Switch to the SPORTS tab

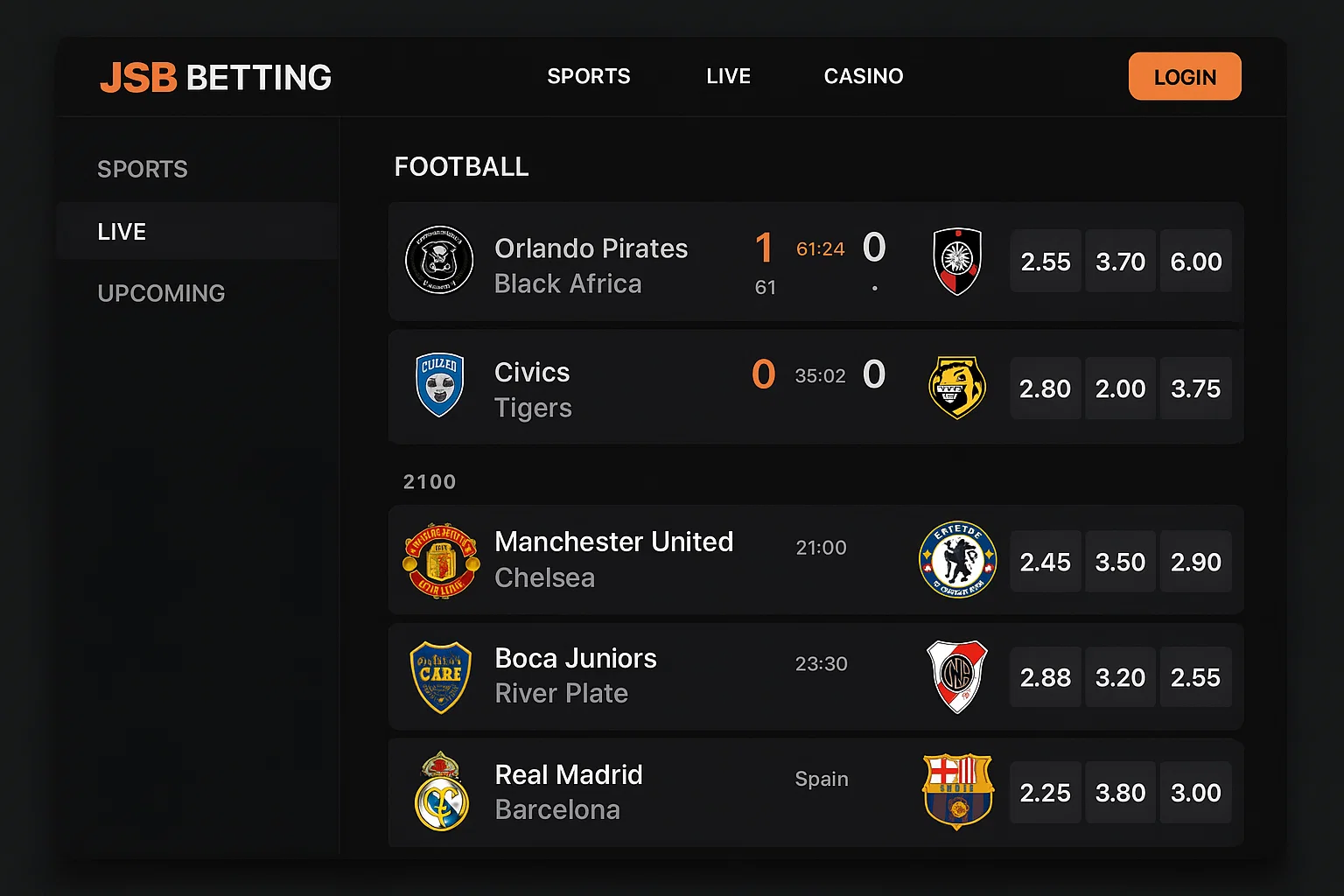(x=588, y=76)
